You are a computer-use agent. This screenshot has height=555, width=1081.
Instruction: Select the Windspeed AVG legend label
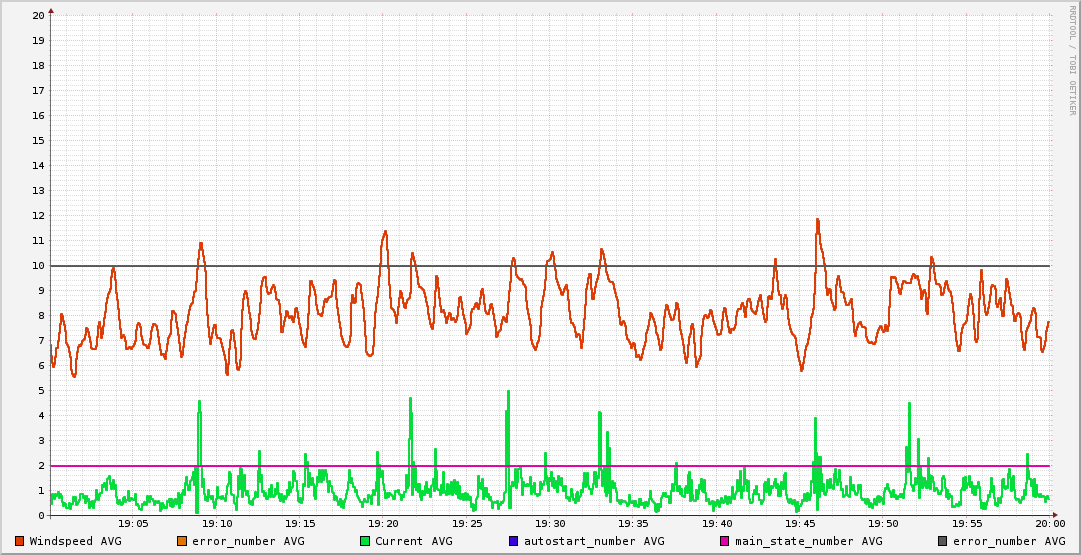pyautogui.click(x=75, y=541)
